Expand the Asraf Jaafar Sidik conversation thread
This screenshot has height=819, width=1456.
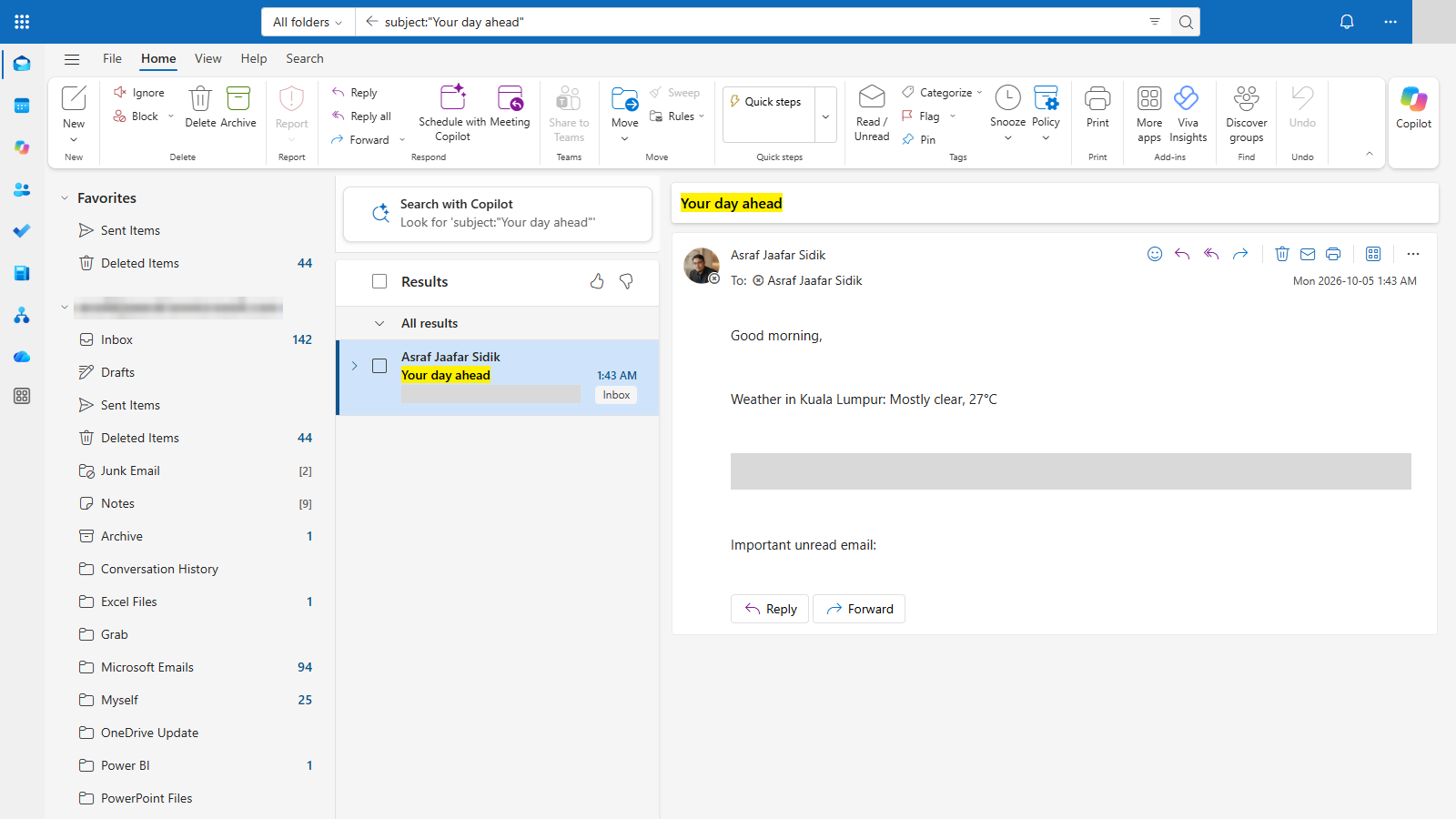coord(355,366)
